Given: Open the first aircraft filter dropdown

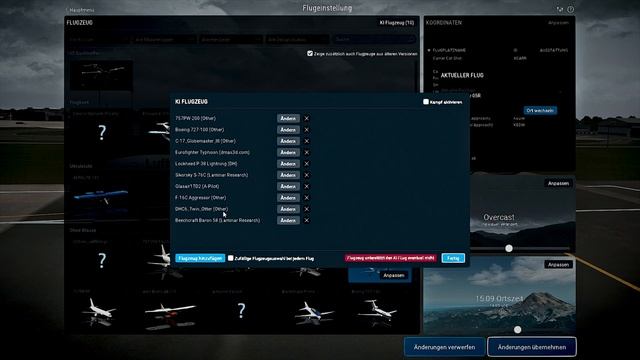Looking at the screenshot, I should [99, 40].
